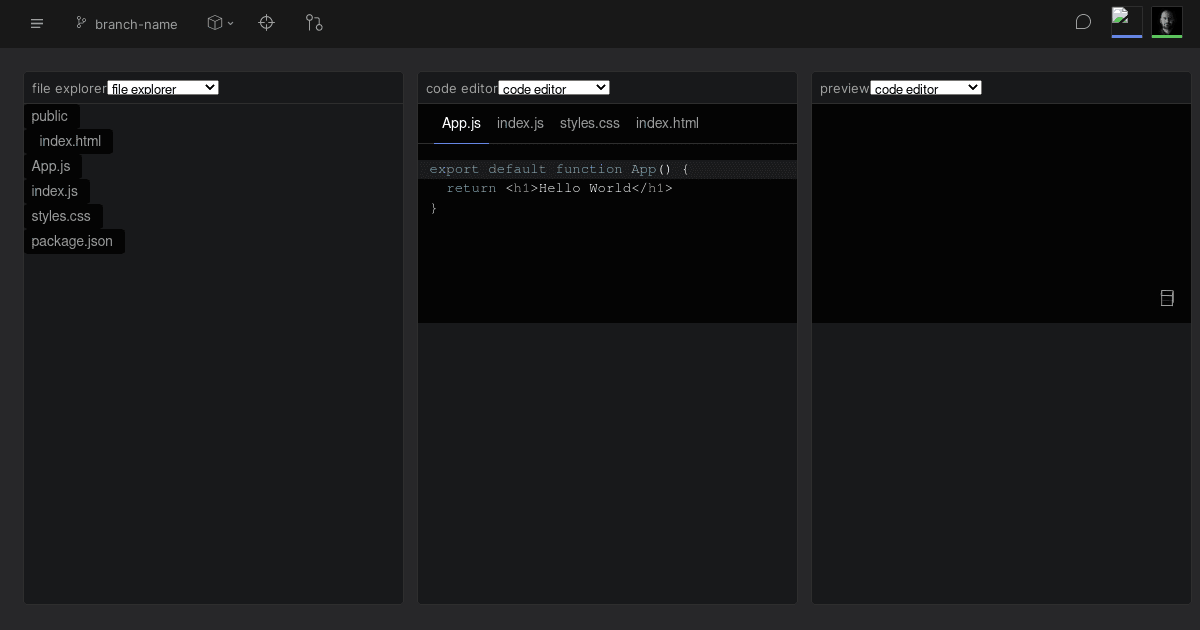Open the hamburger menu
1200x630 pixels.
37,23
